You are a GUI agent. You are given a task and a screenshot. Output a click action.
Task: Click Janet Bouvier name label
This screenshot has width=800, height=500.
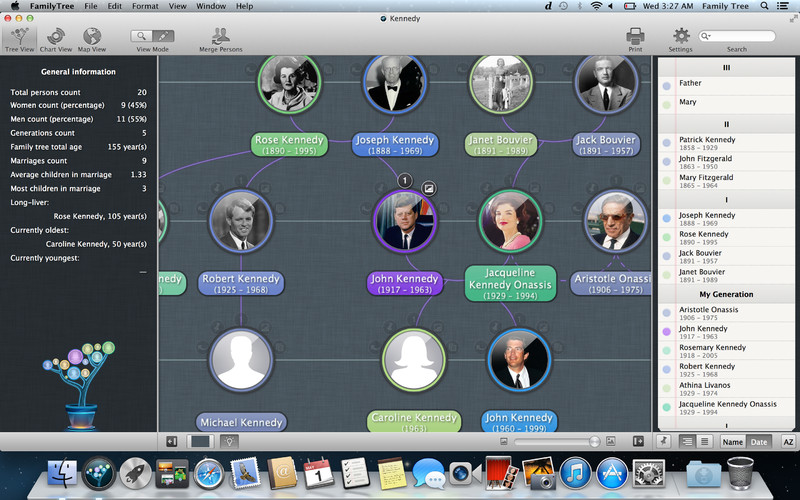(x=501, y=144)
